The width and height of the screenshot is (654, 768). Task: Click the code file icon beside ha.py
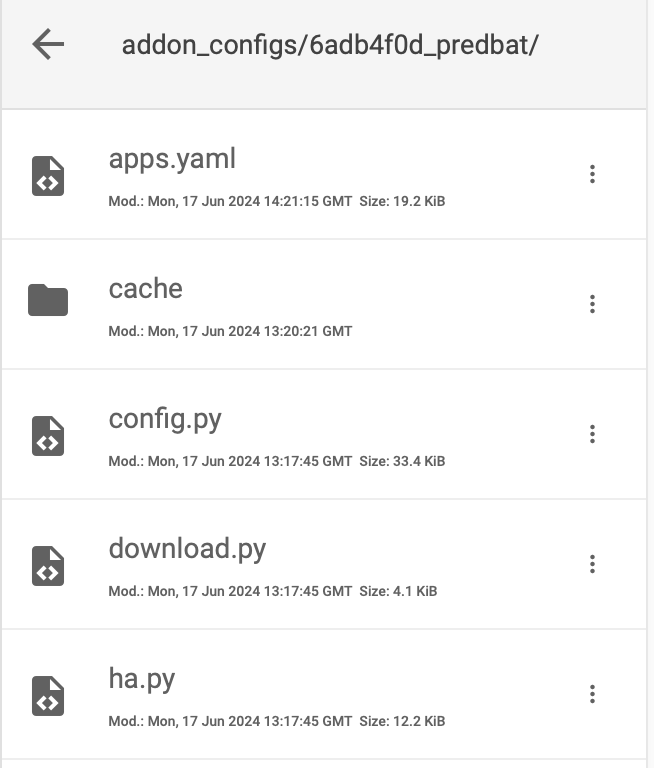48,696
